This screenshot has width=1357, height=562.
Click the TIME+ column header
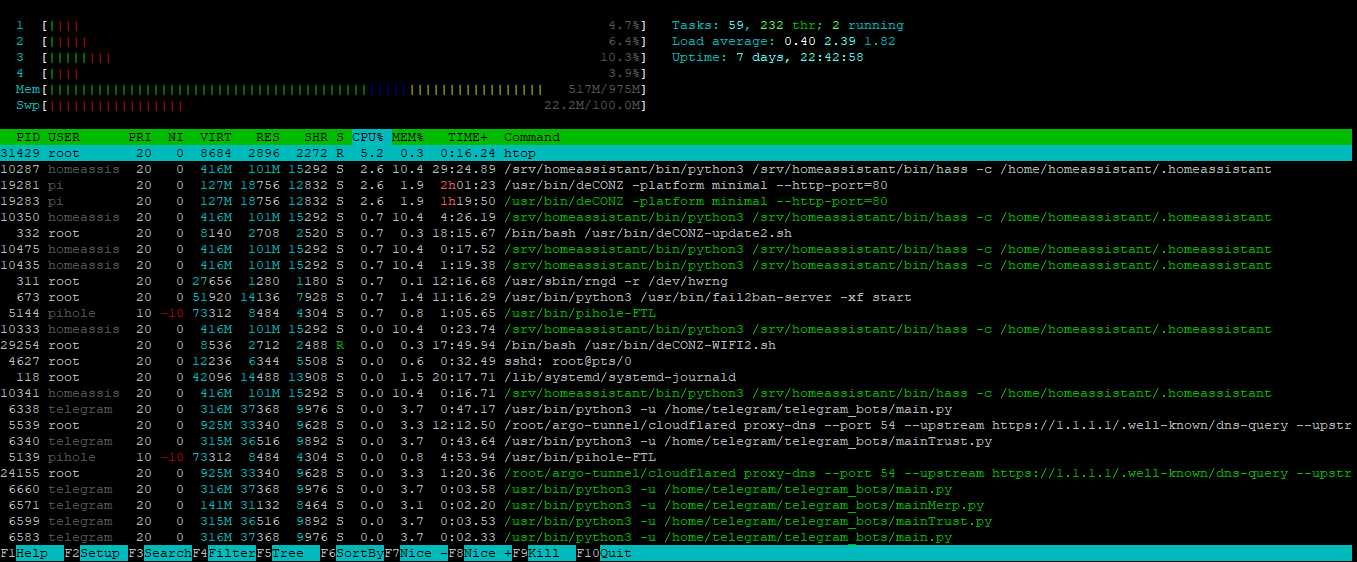469,137
